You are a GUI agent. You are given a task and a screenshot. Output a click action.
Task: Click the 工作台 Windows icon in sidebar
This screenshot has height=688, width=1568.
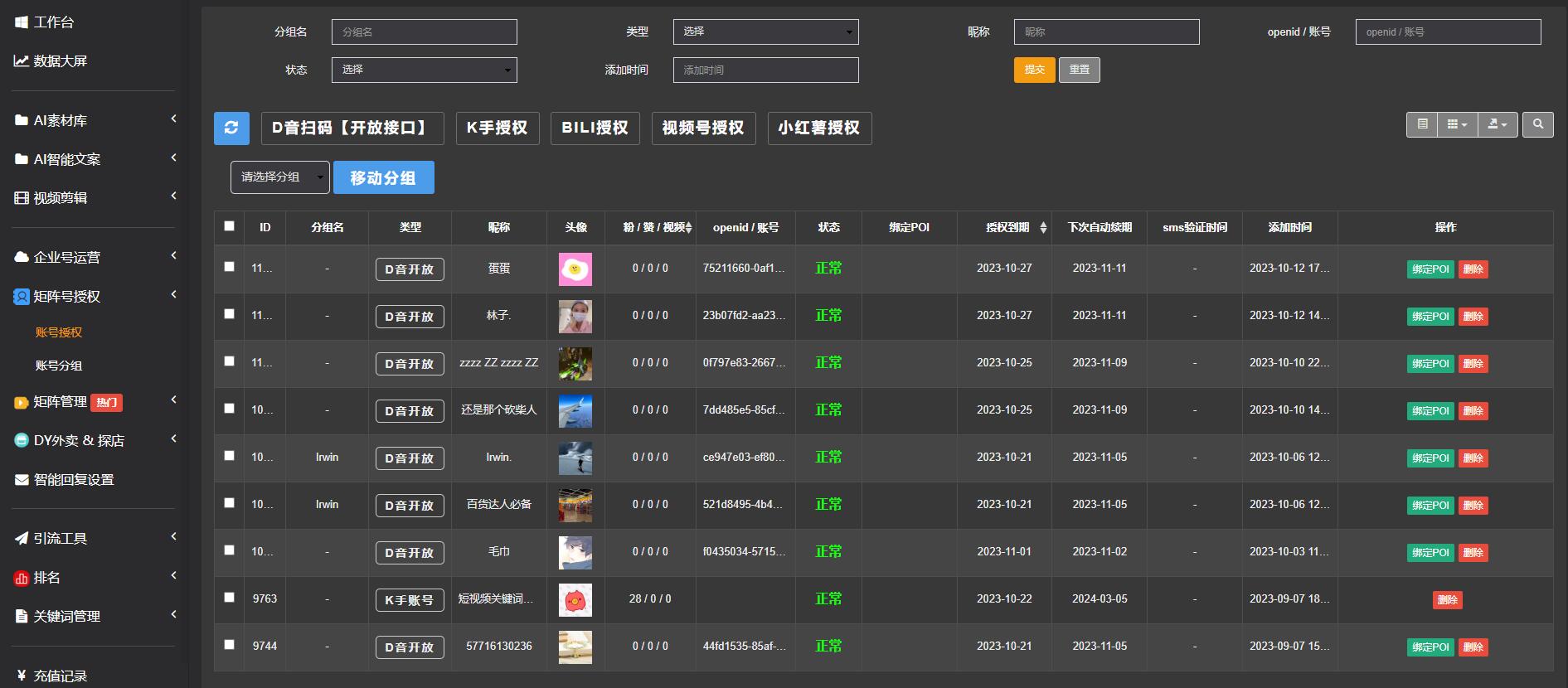pos(22,22)
